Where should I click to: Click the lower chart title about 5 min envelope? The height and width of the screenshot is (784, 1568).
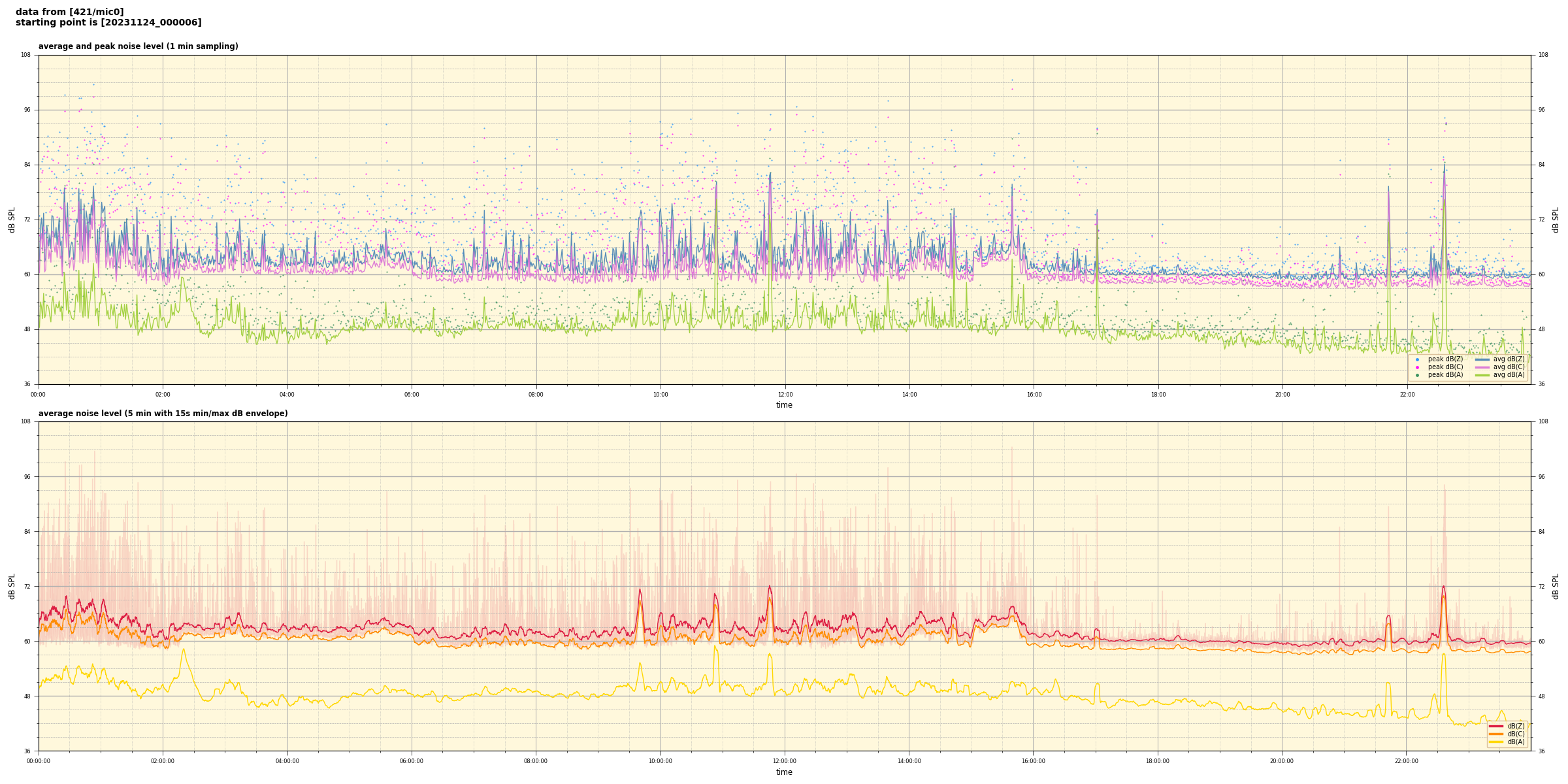pyautogui.click(x=163, y=414)
